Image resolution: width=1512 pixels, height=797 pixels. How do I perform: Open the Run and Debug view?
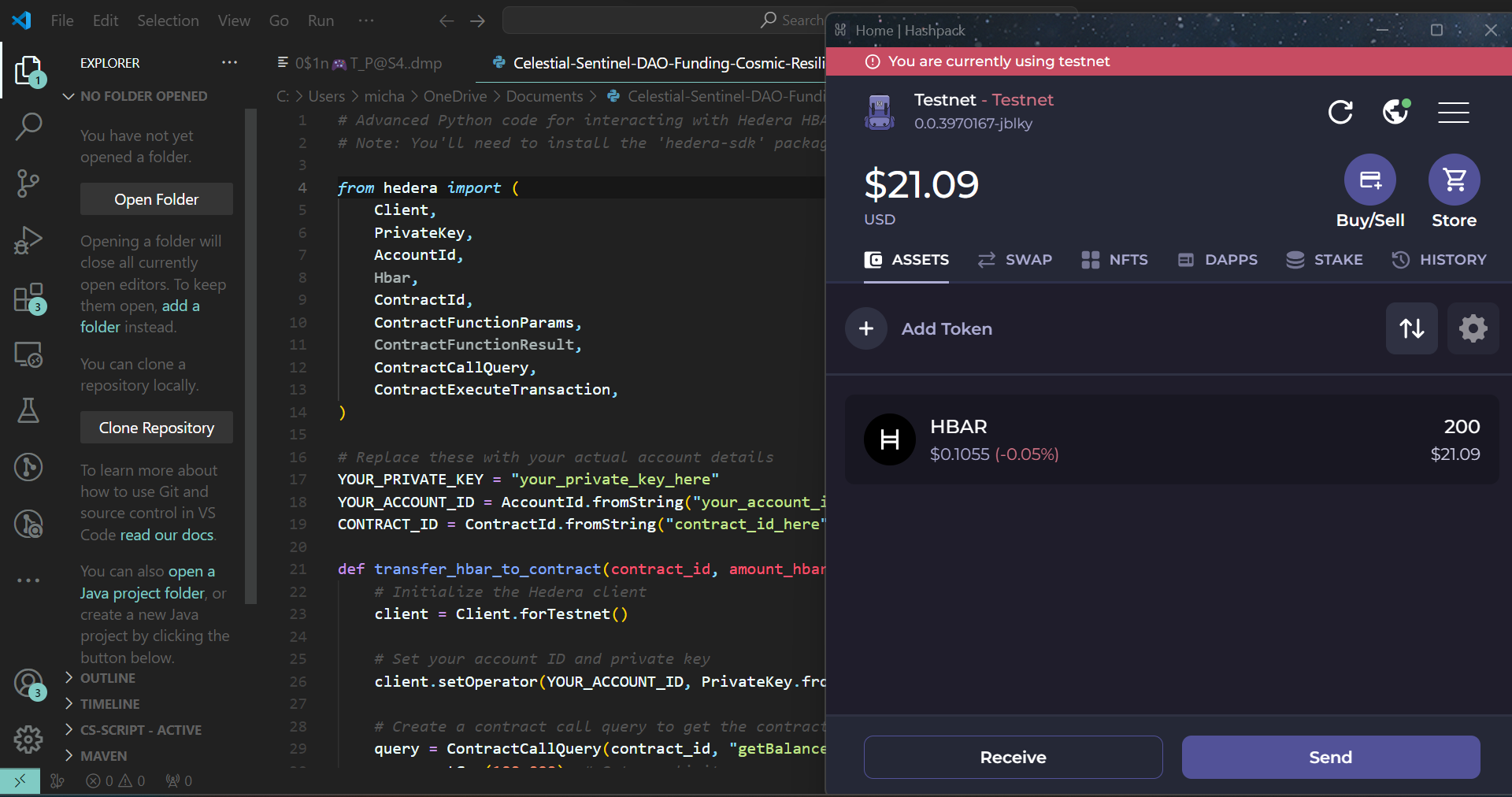pyautogui.click(x=28, y=240)
